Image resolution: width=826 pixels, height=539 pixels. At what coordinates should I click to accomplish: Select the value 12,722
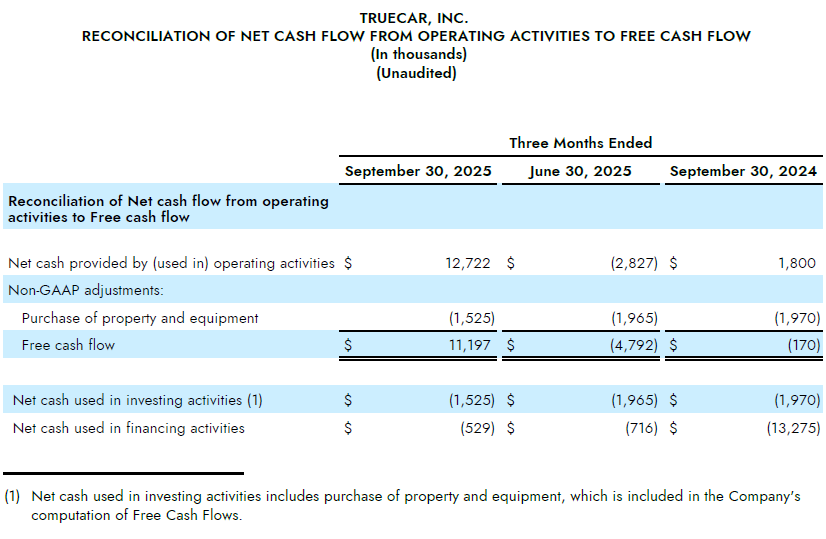(468, 263)
